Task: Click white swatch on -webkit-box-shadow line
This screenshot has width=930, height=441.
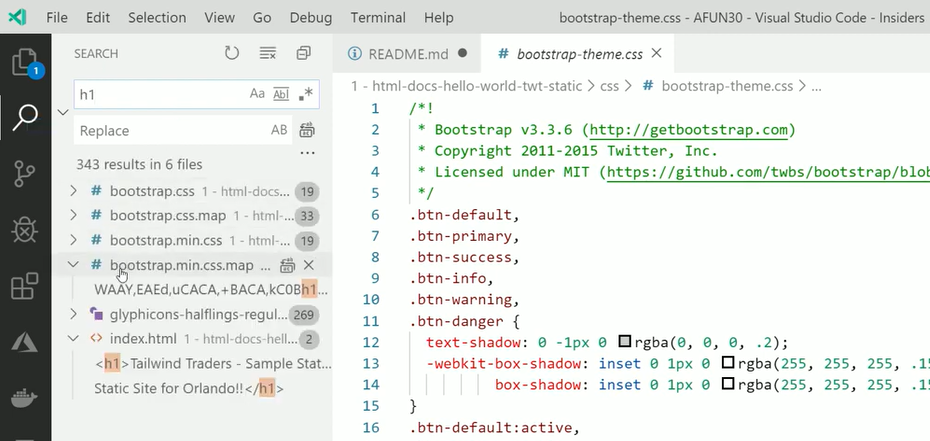Action: [x=728, y=363]
